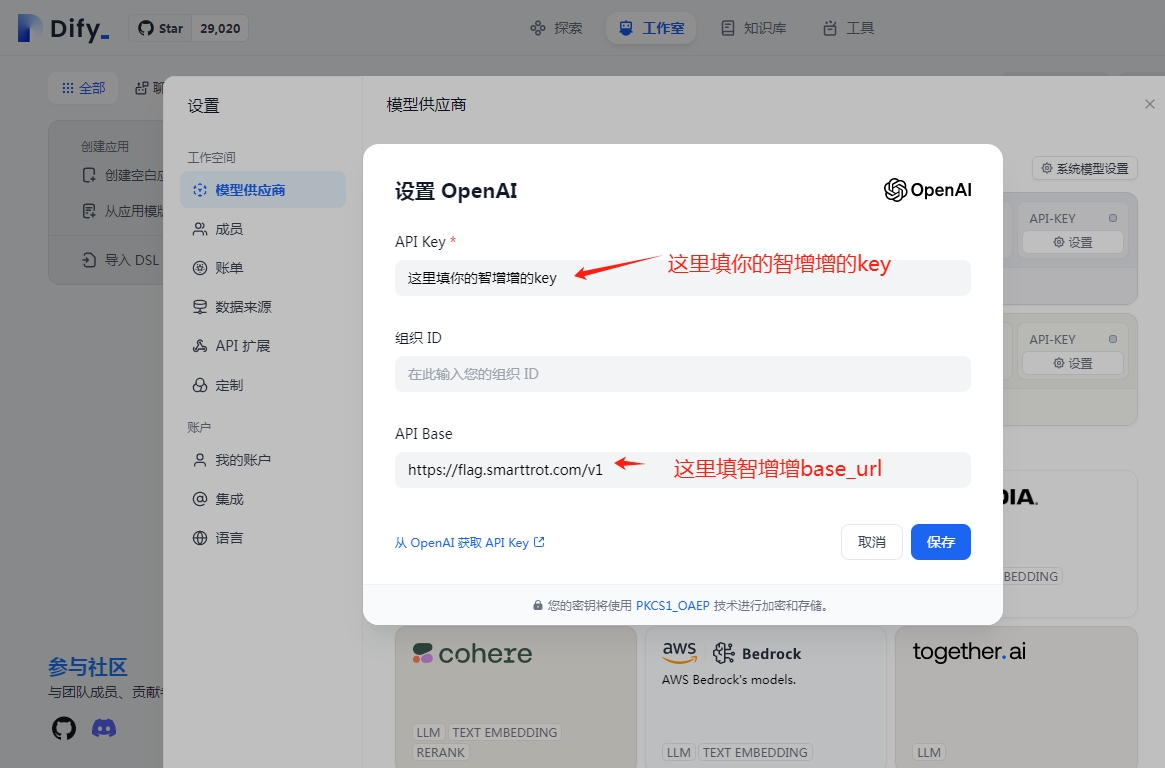Close the settings panel with X
Image resolution: width=1165 pixels, height=768 pixels.
pyautogui.click(x=1149, y=104)
